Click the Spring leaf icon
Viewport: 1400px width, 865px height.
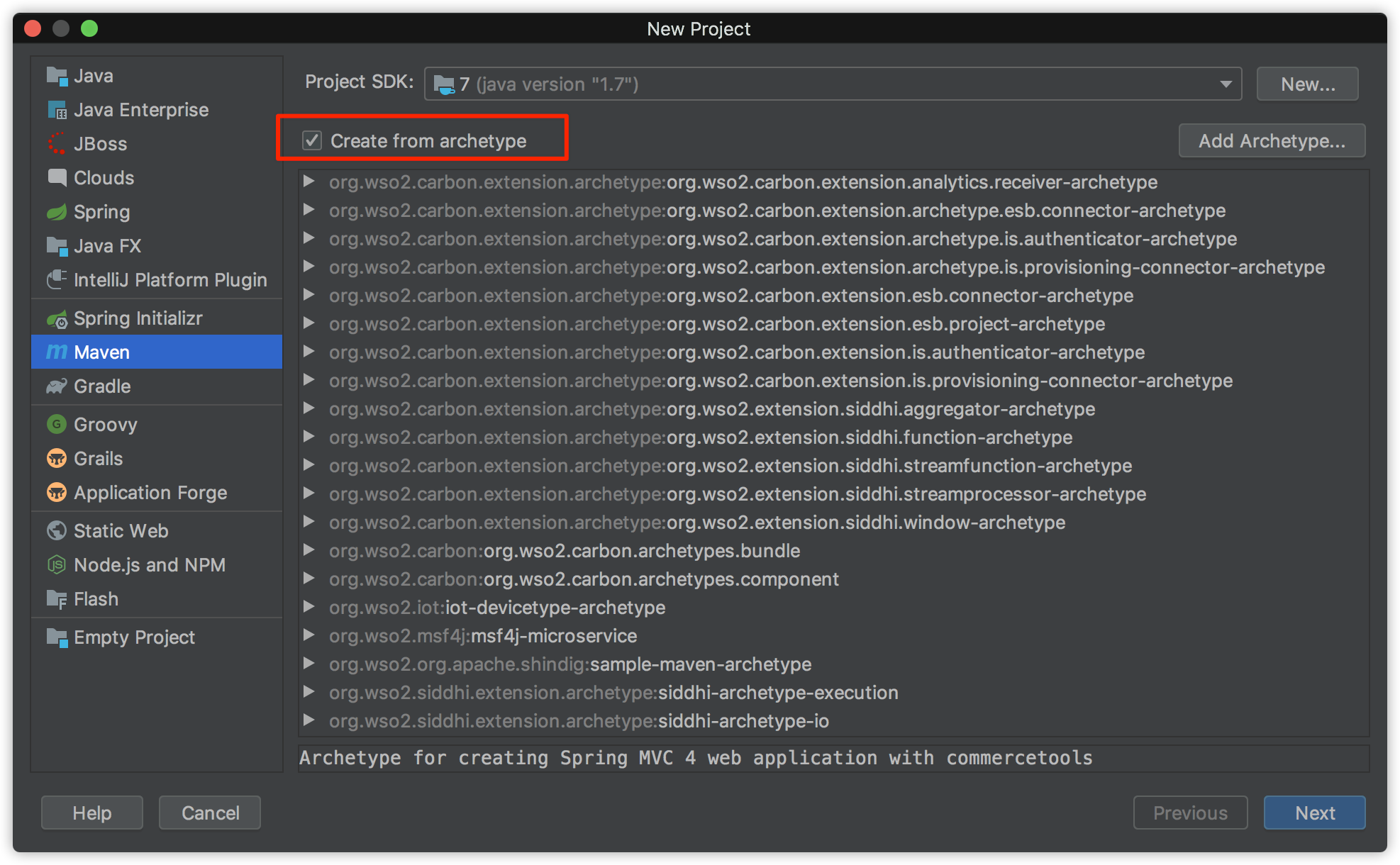pos(56,212)
